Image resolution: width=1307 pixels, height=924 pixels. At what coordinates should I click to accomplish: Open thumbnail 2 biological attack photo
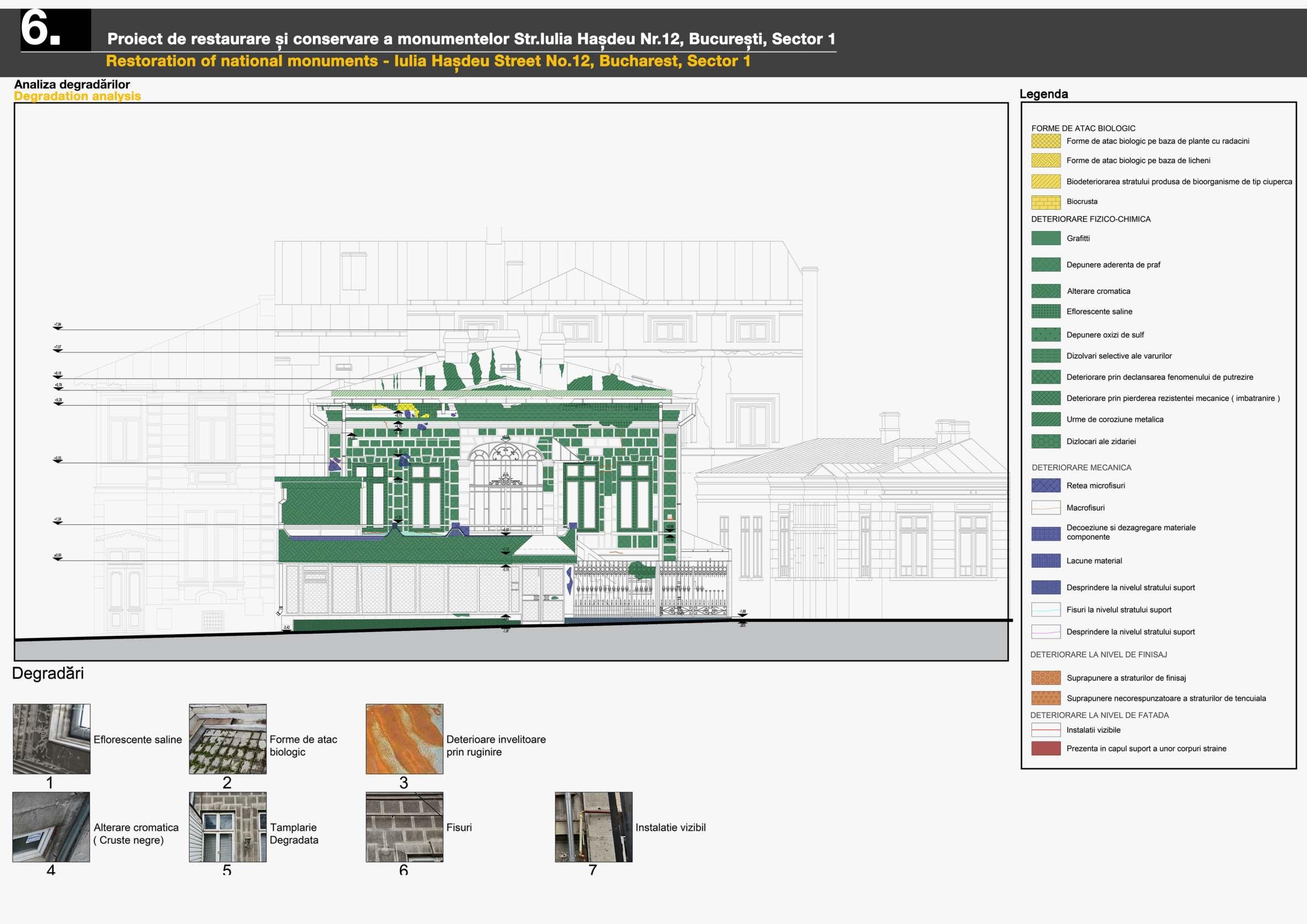click(x=227, y=738)
